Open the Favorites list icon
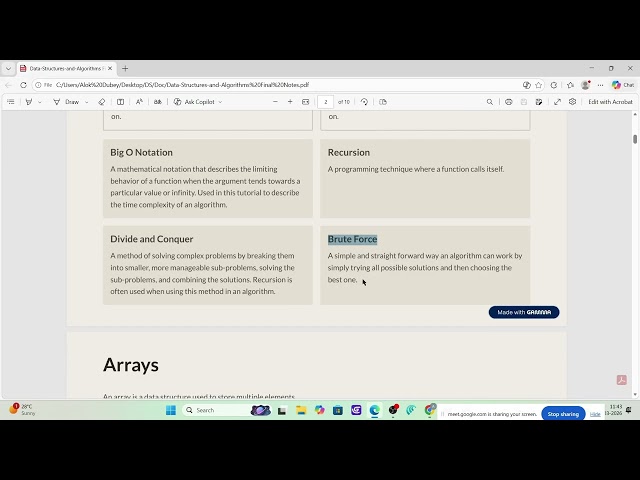Viewport: 640px width, 480px height. [x=570, y=85]
